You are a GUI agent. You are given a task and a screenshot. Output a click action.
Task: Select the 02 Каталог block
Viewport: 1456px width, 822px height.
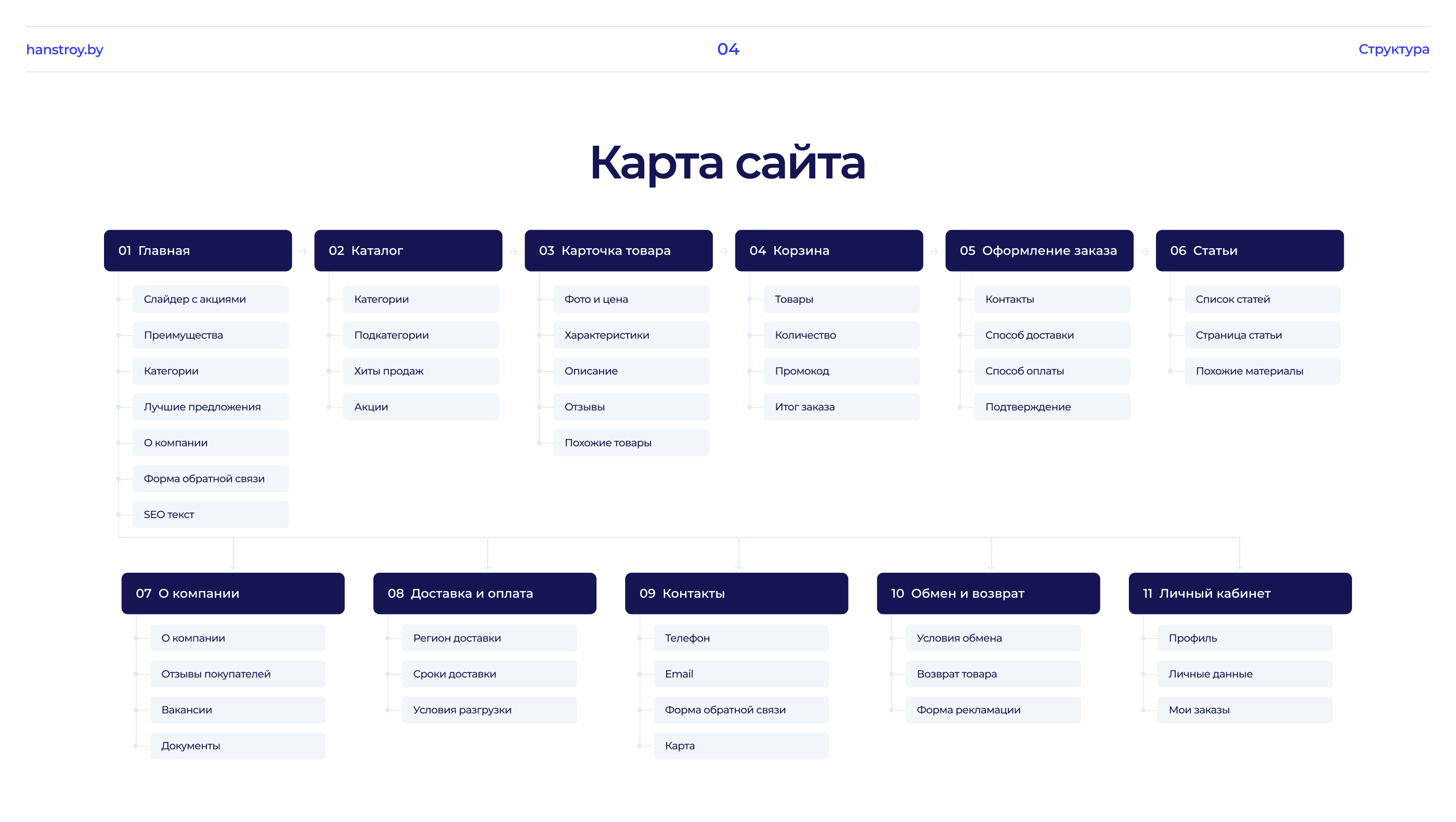click(408, 250)
